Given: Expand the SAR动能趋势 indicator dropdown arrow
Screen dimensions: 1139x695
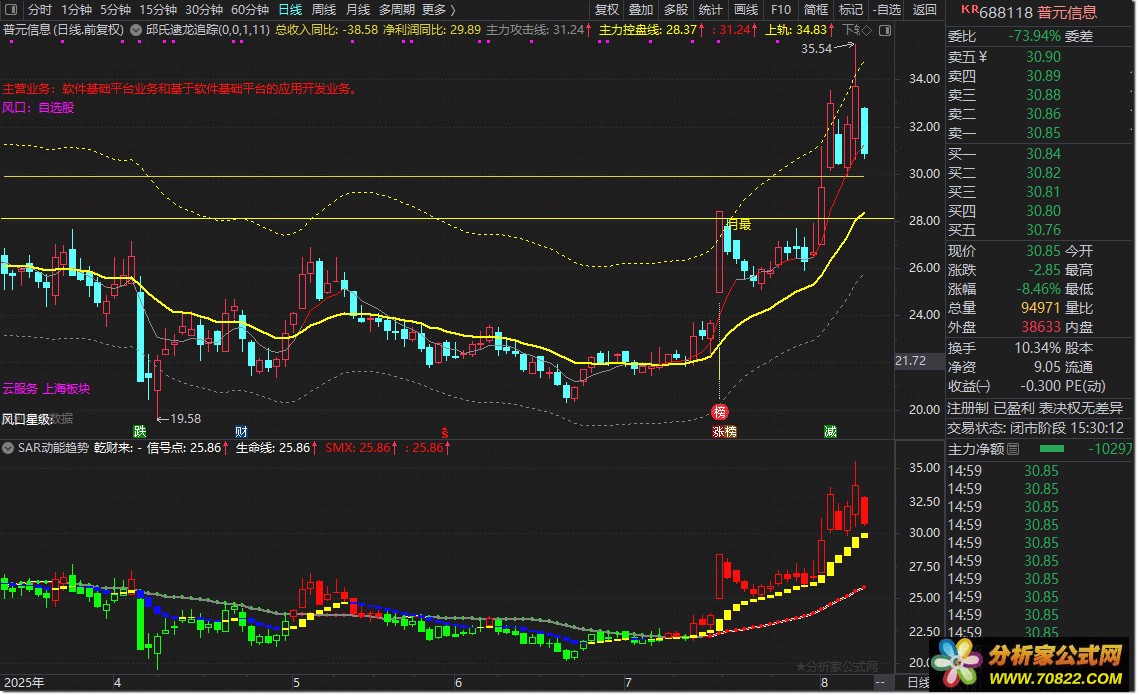Looking at the screenshot, I should (8, 448).
